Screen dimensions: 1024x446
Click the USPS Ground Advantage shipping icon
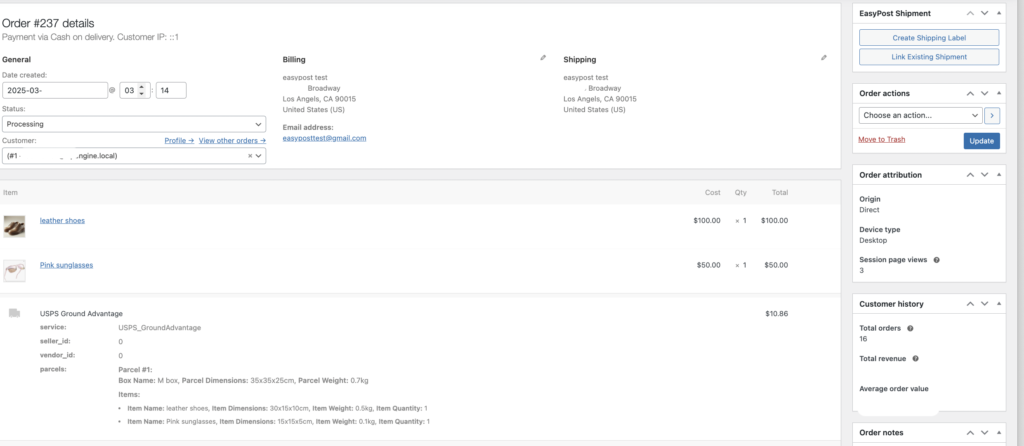coord(14,313)
